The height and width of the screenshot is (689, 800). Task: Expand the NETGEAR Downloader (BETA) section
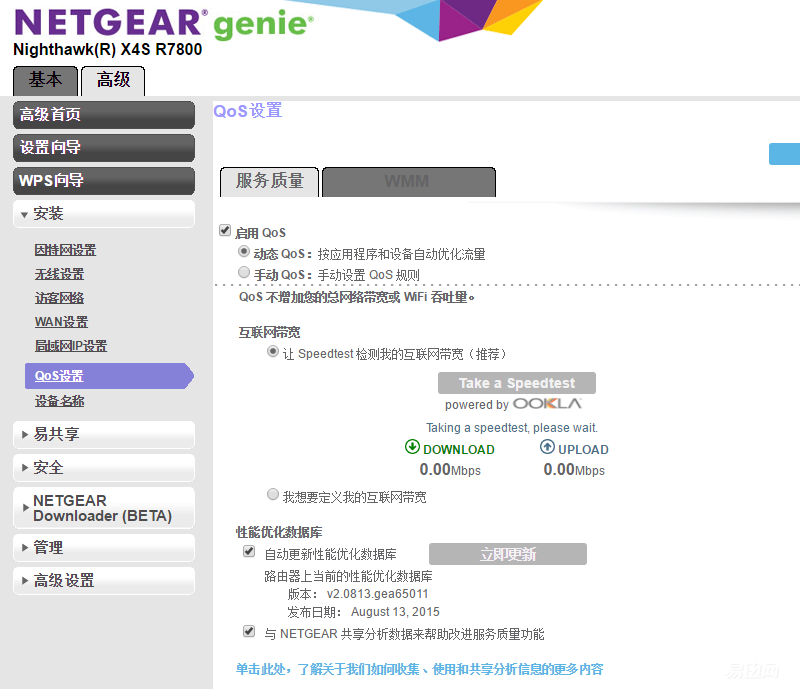coord(104,508)
